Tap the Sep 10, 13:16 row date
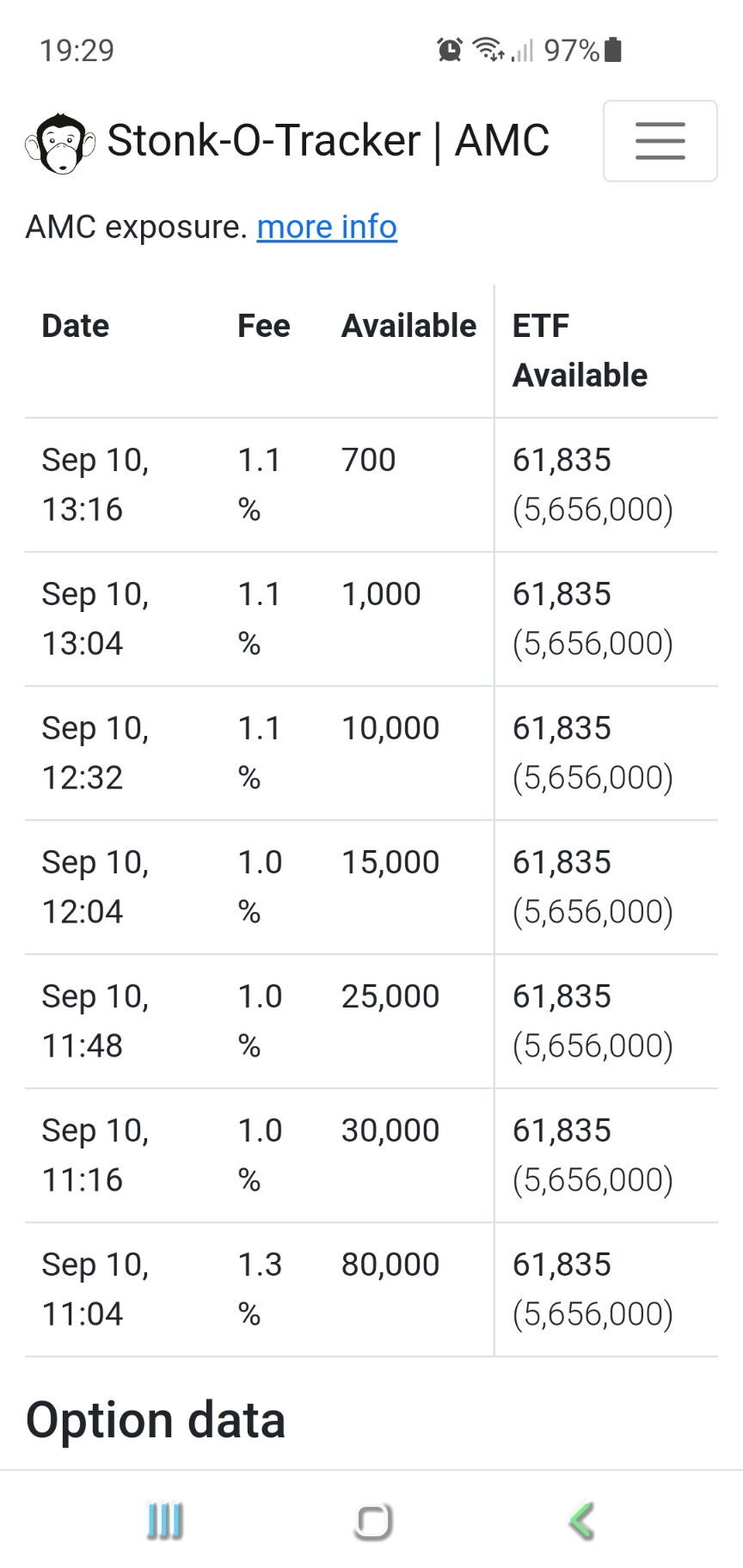 [x=95, y=485]
